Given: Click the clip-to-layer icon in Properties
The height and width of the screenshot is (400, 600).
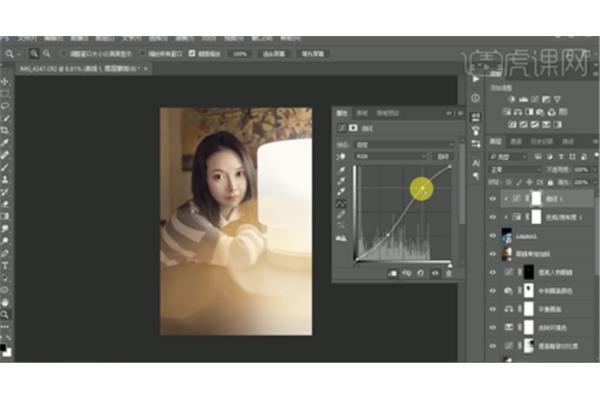Looking at the screenshot, I should coord(392,273).
